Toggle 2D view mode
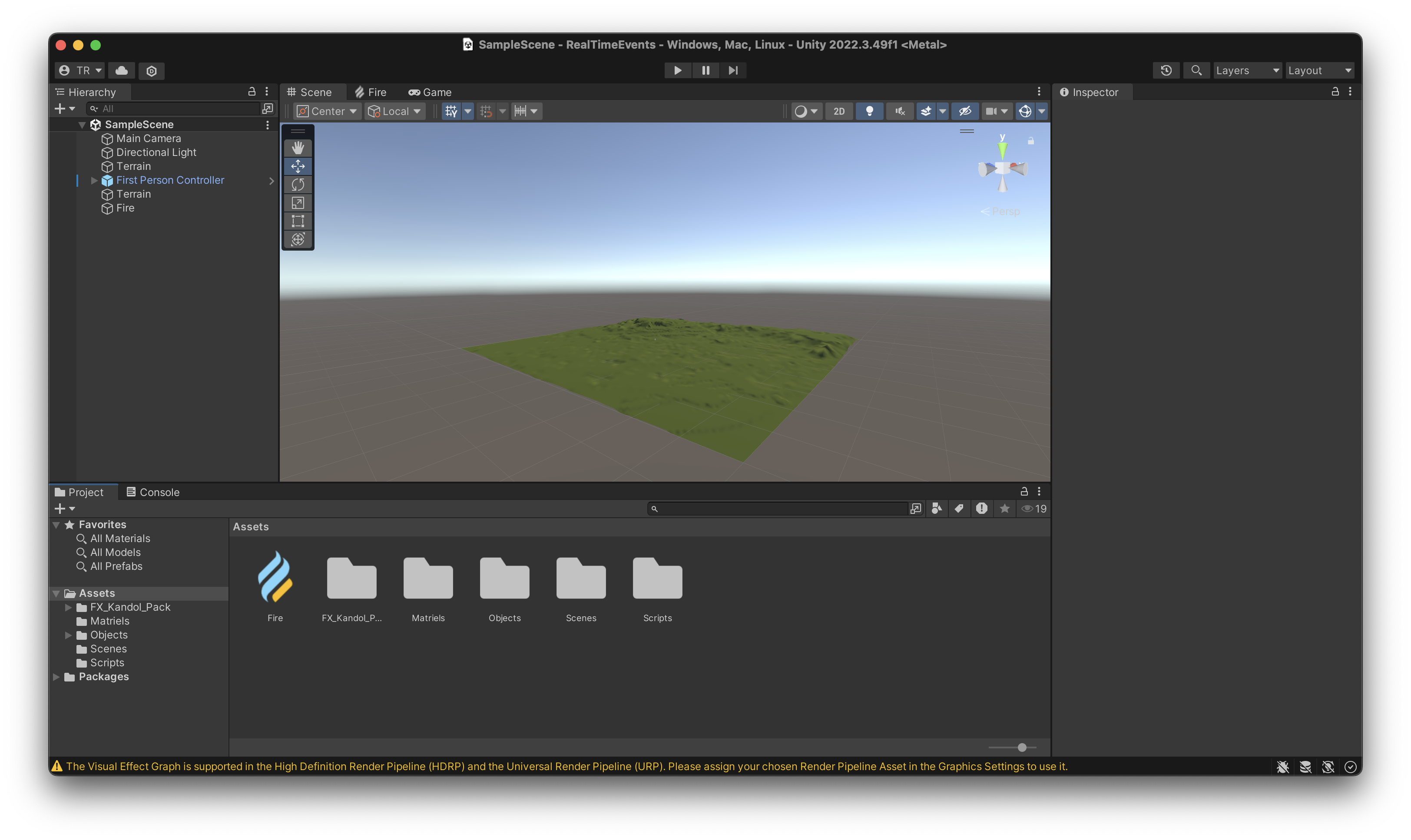 point(839,111)
